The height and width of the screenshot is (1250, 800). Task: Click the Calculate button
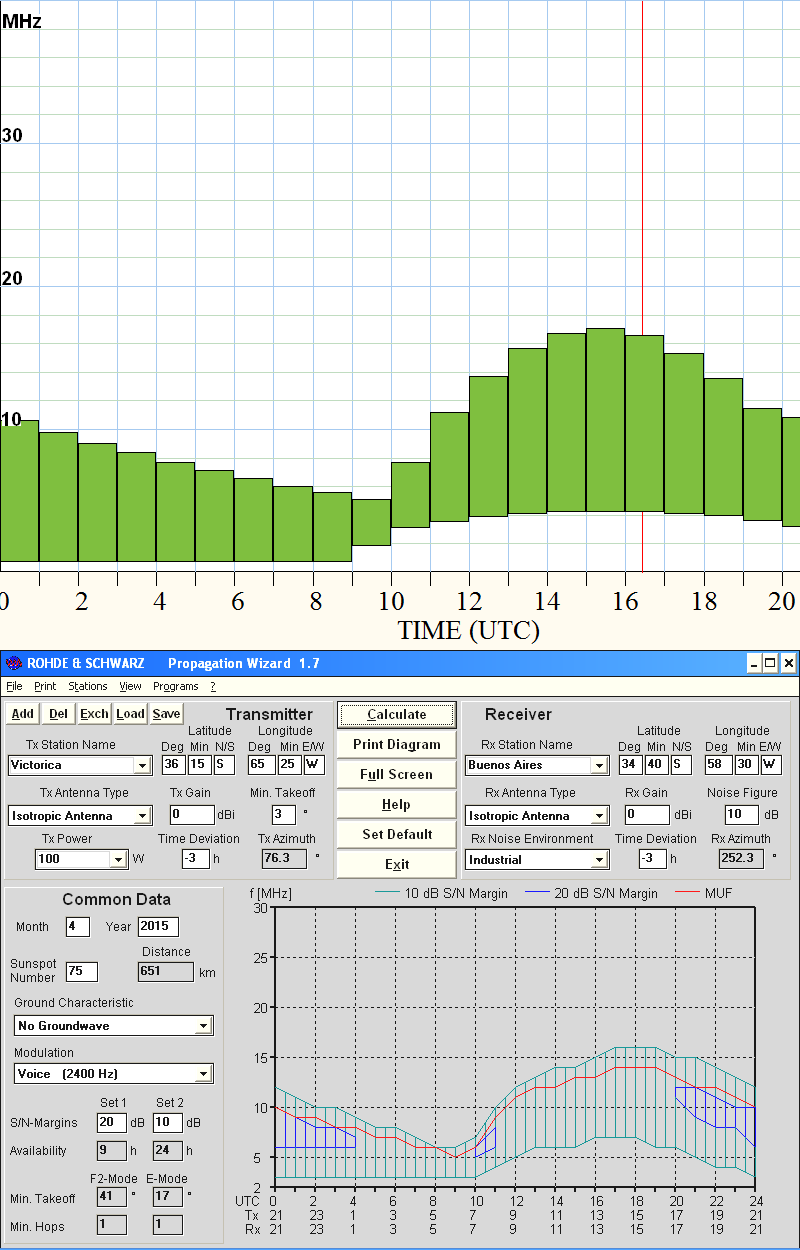pos(397,714)
